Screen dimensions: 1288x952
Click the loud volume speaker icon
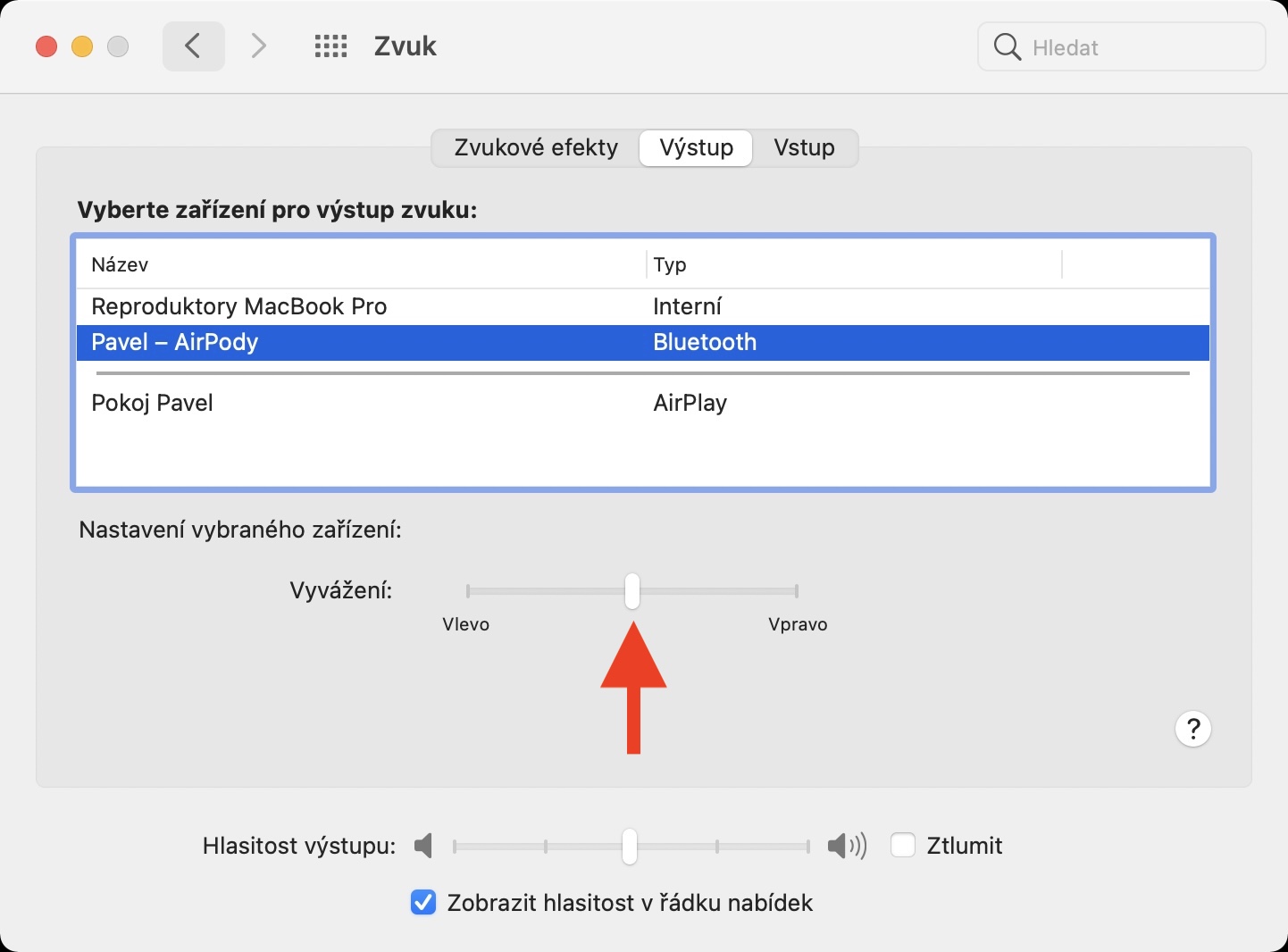click(846, 845)
